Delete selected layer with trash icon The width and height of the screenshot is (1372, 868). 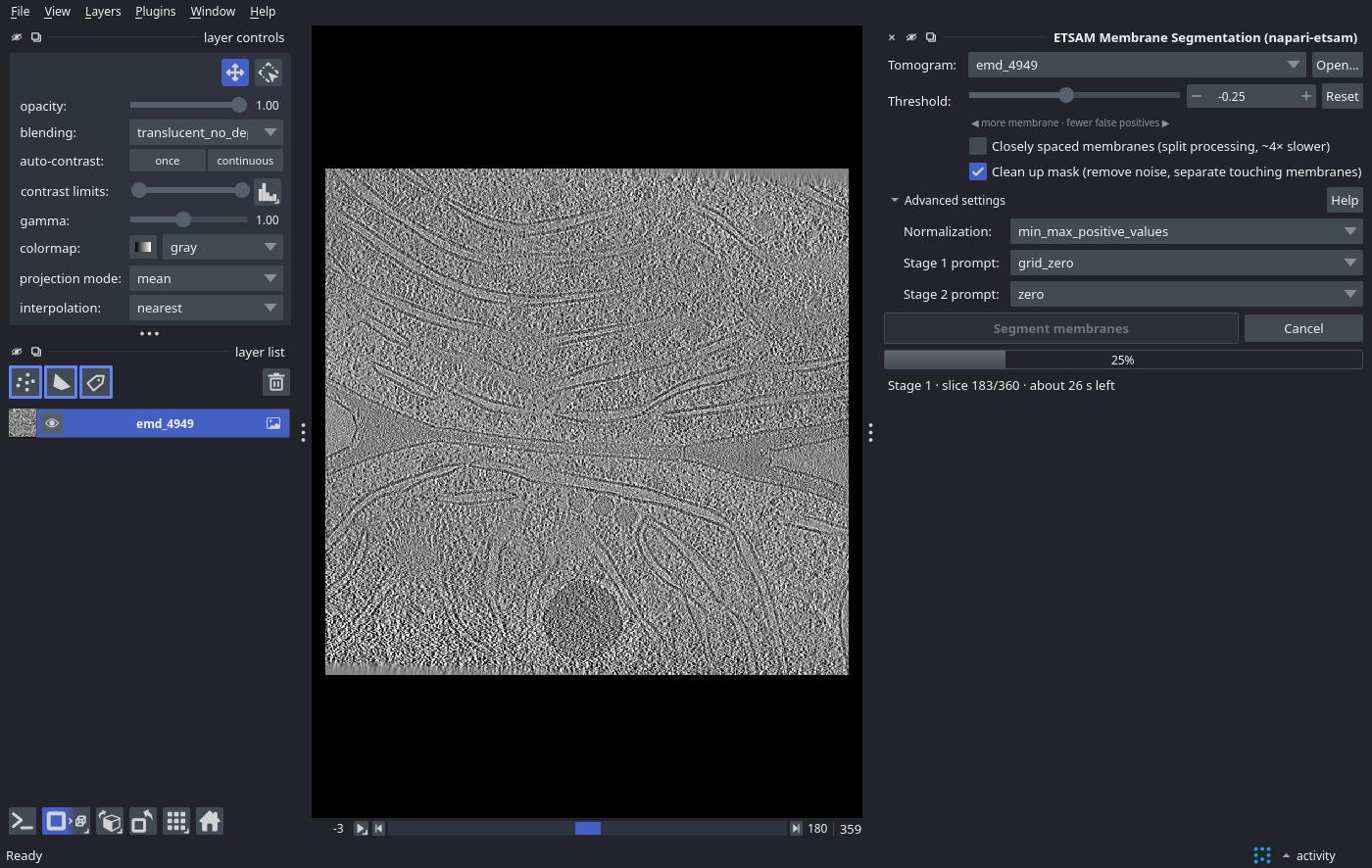tap(276, 382)
